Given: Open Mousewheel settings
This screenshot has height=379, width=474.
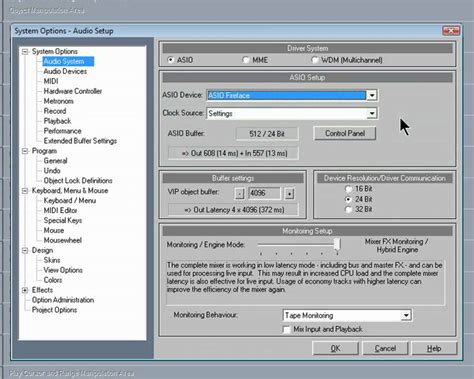Looking at the screenshot, I should [x=63, y=240].
